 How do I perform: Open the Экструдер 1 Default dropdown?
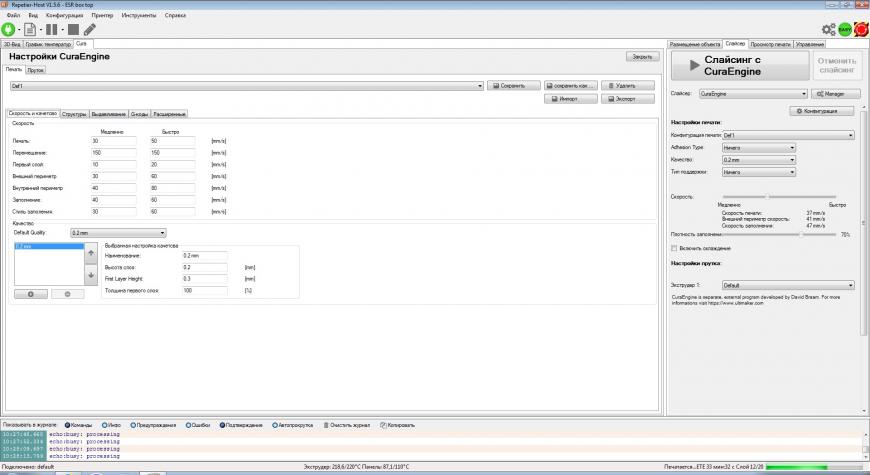[x=788, y=285]
